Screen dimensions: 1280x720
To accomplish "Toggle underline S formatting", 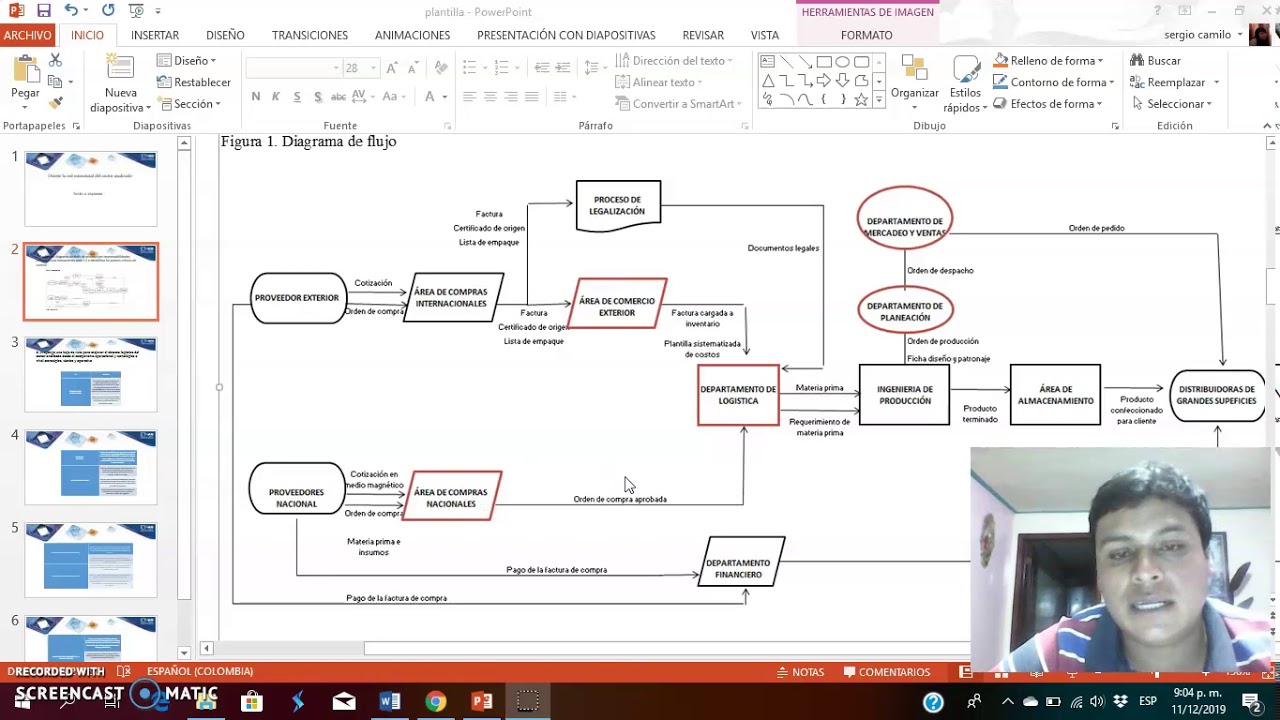I will coord(297,97).
